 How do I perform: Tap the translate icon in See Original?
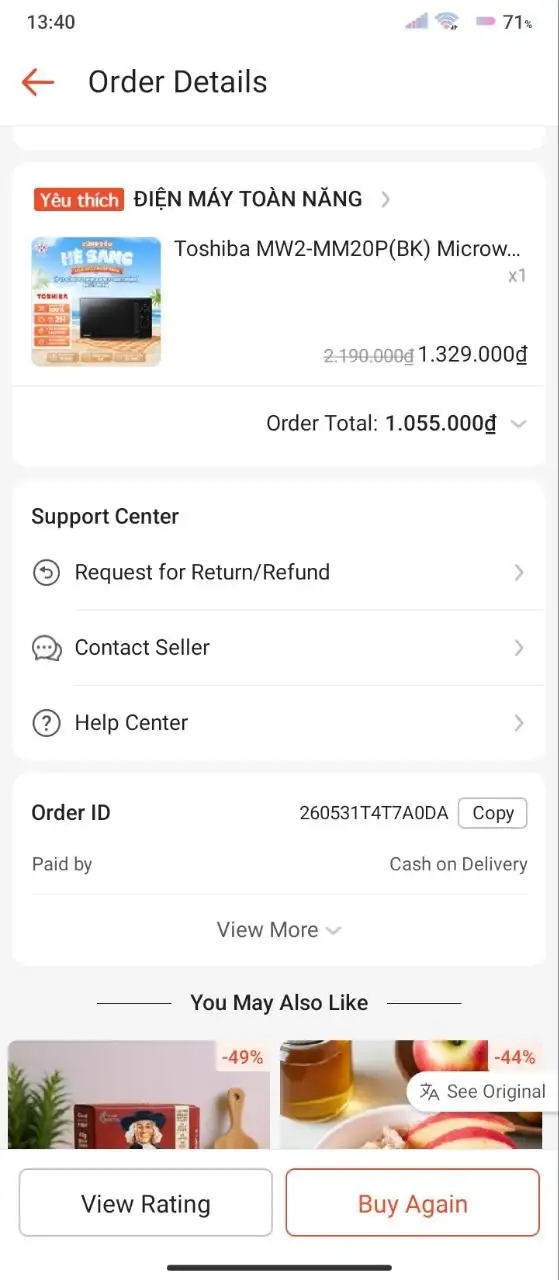[x=430, y=1092]
